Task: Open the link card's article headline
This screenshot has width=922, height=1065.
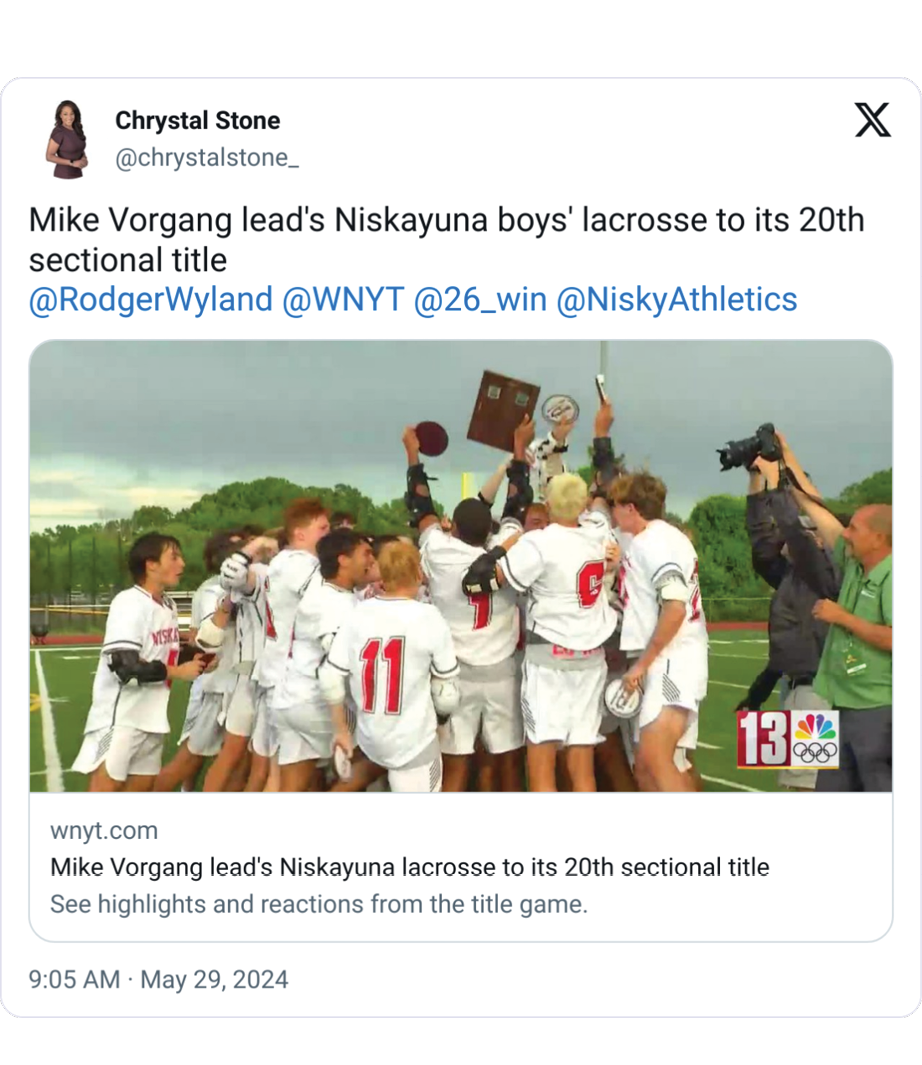Action: pyautogui.click(x=409, y=867)
